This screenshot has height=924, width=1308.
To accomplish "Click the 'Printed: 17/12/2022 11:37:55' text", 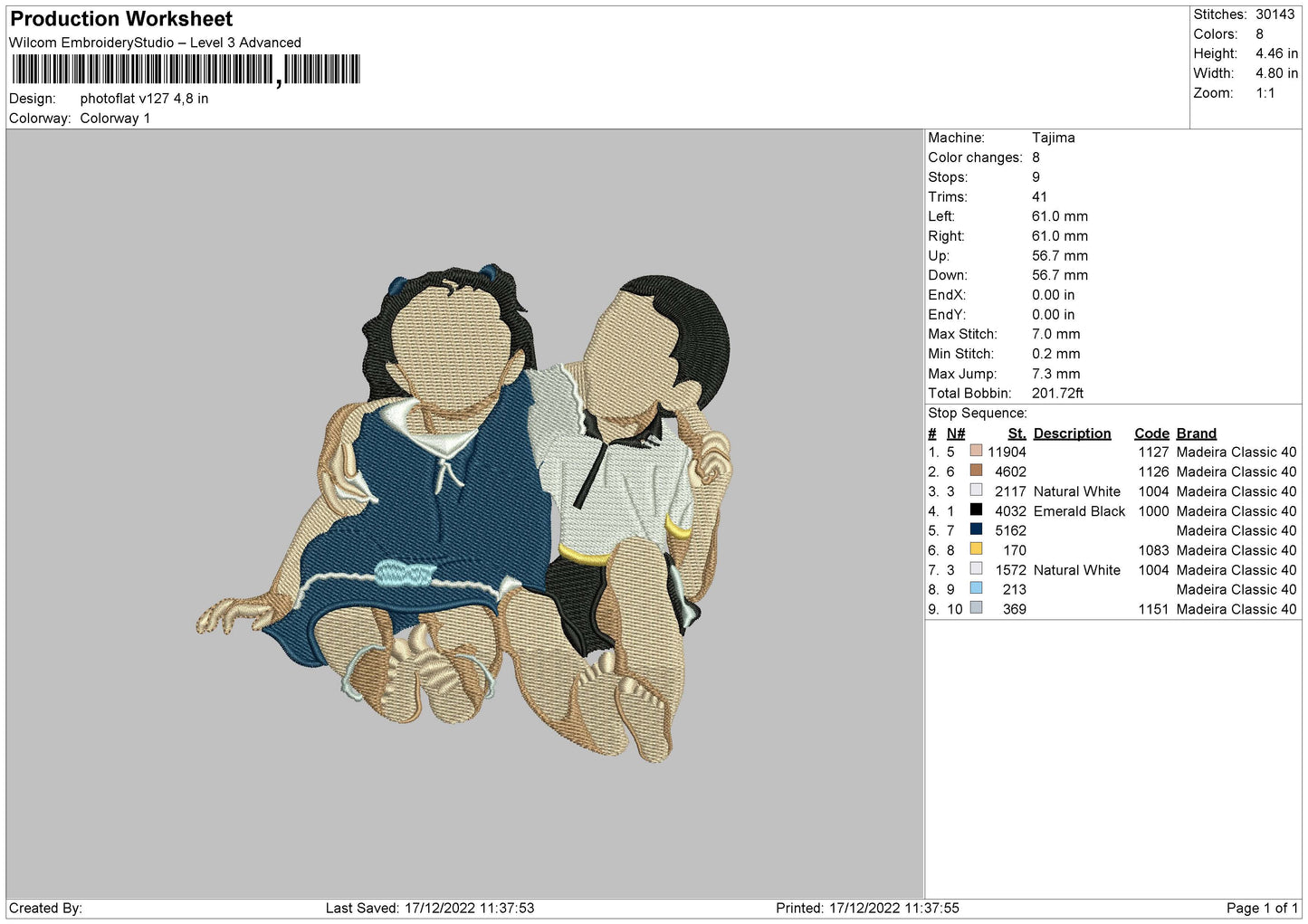I will tap(867, 908).
